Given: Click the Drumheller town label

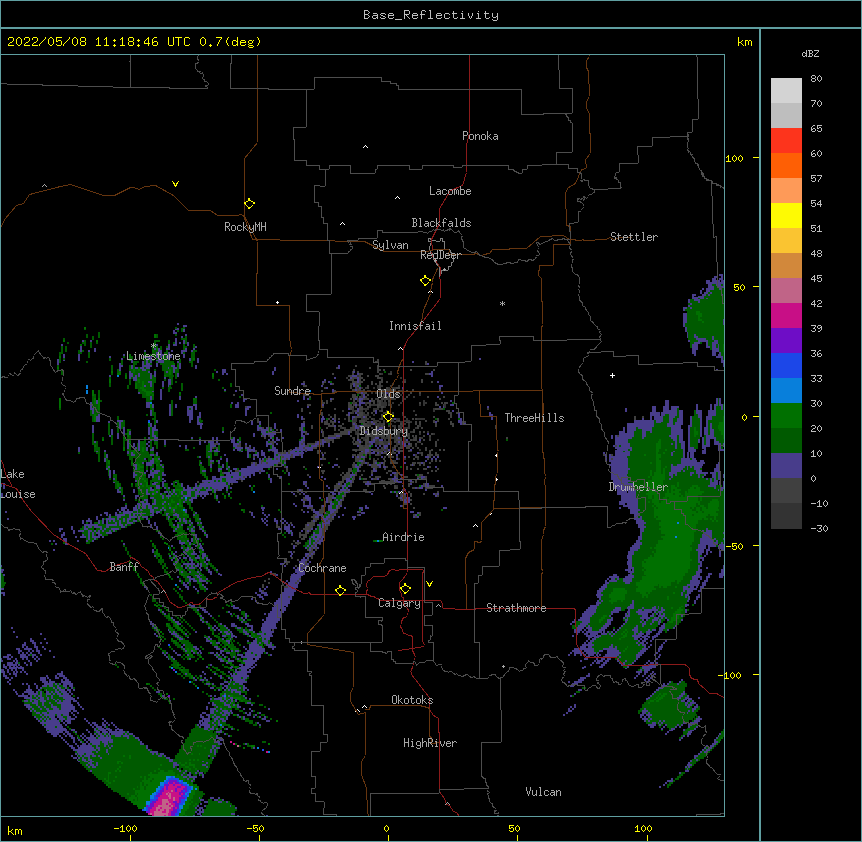Looking at the screenshot, I should [x=638, y=487].
